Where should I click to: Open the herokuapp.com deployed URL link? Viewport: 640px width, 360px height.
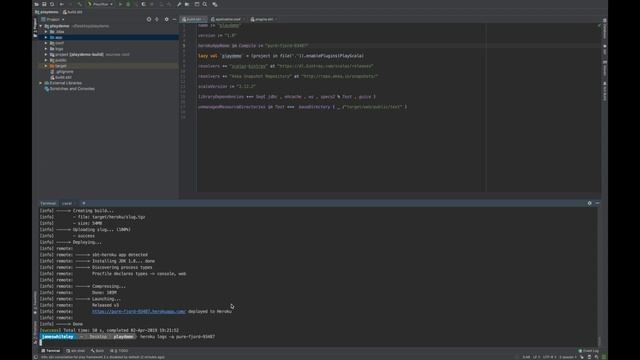pos(139,311)
